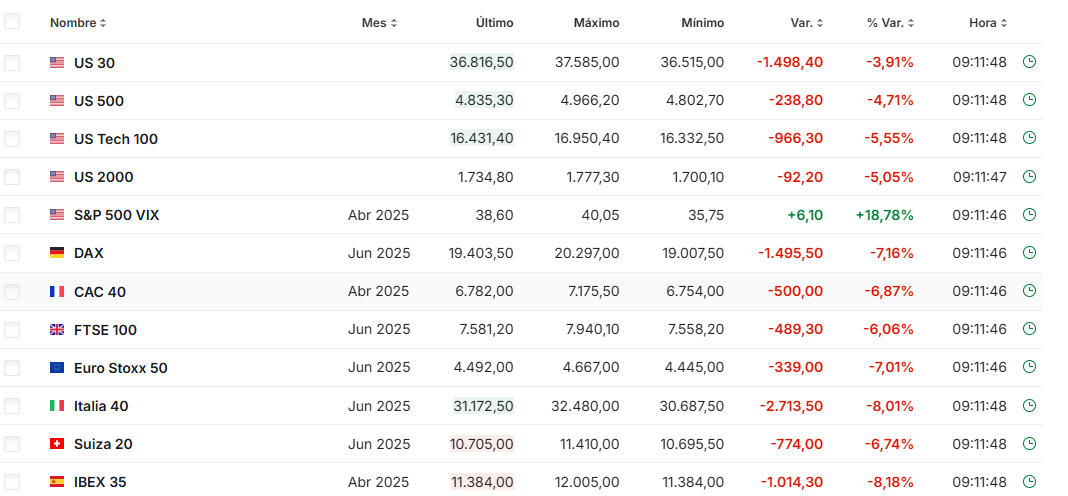Click the Swiss flag icon beside Suiza 20
The image size is (1068, 496).
pyautogui.click(x=57, y=444)
